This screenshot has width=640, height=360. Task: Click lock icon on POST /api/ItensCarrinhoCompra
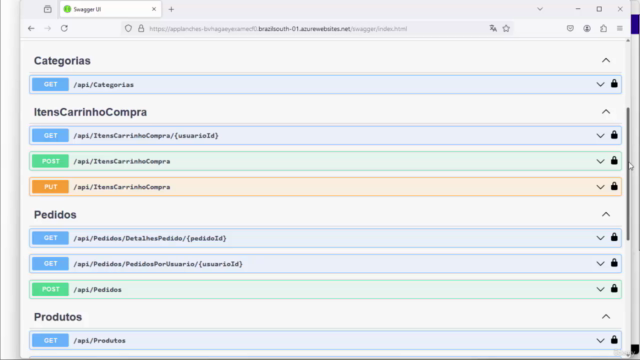click(x=614, y=160)
